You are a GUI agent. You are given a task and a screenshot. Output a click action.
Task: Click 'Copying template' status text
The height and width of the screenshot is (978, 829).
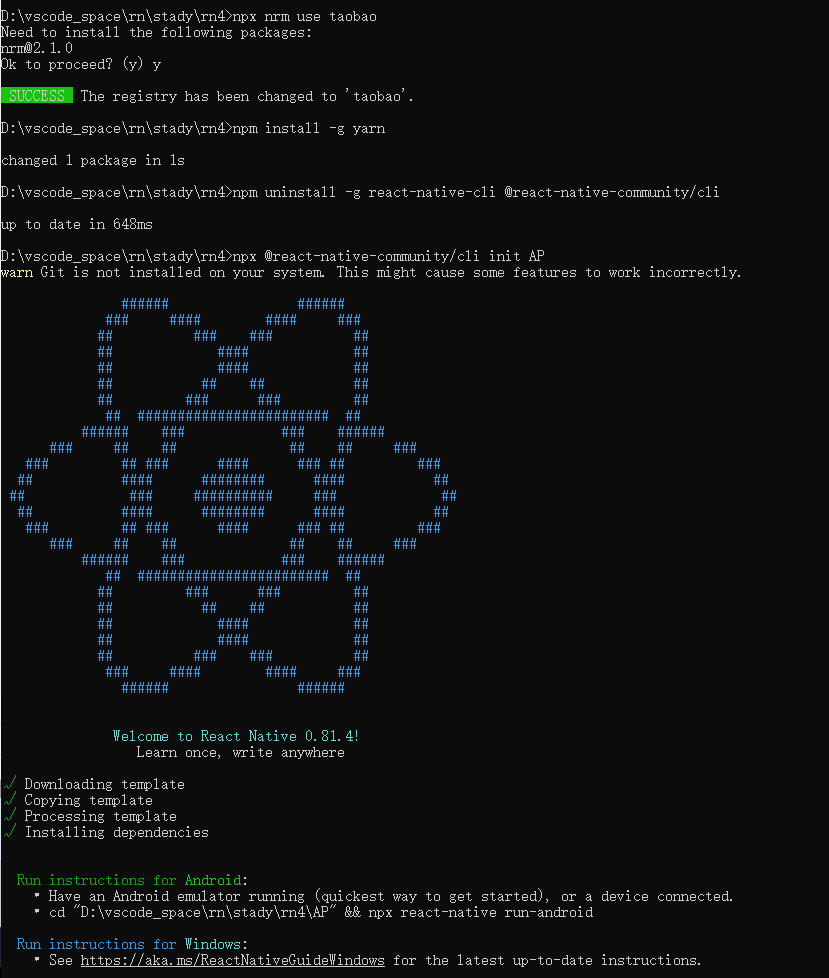(x=88, y=800)
